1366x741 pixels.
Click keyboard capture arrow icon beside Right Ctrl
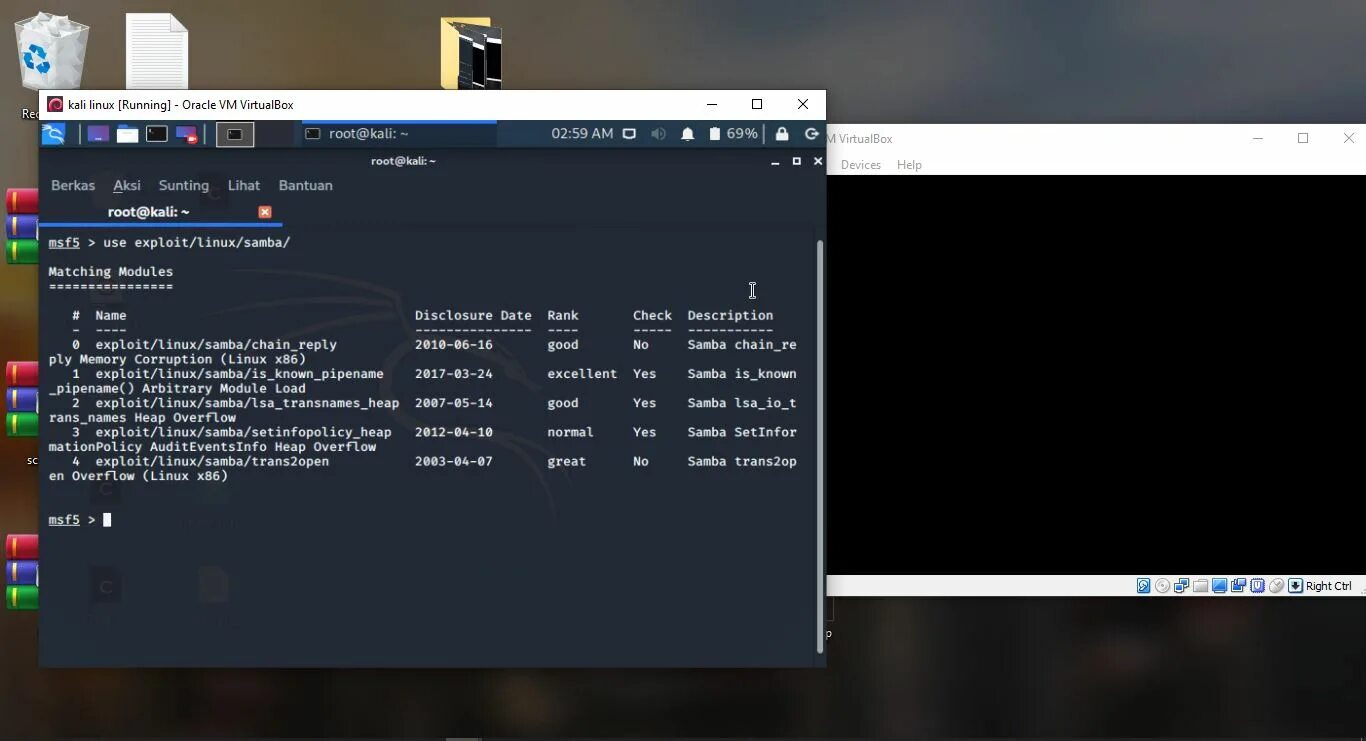[x=1295, y=586]
